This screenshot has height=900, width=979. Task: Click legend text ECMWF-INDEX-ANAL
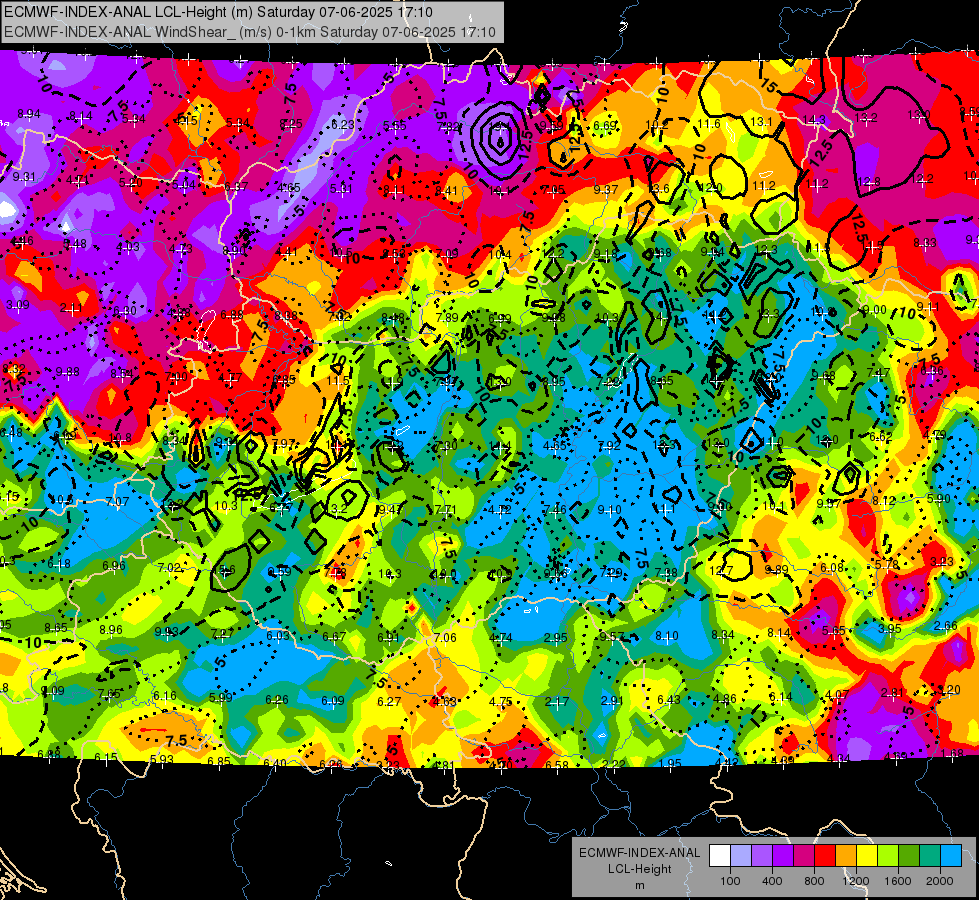pyautogui.click(x=639, y=853)
